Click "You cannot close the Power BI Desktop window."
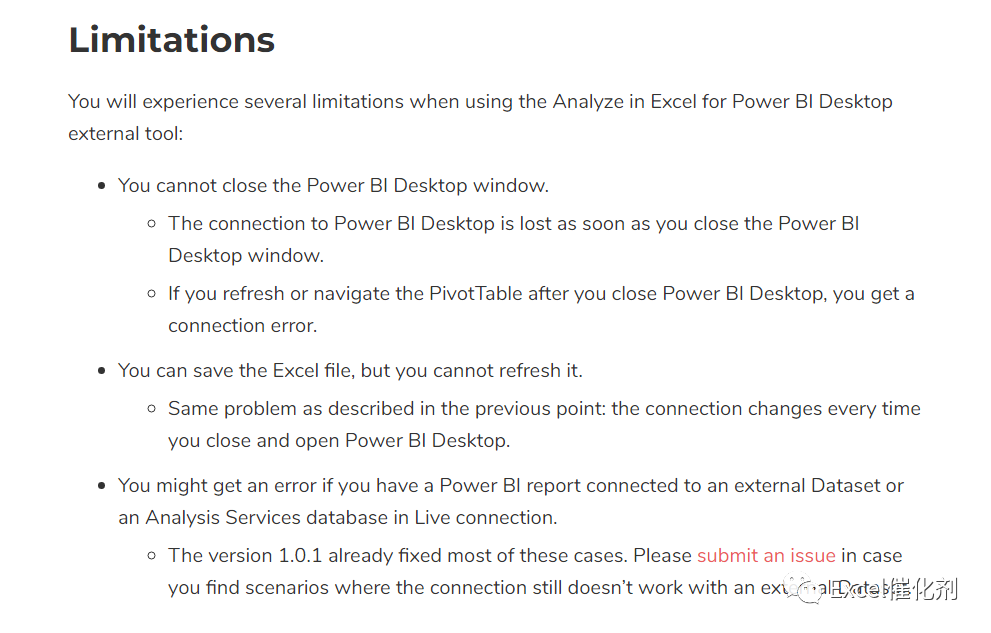Screen dimensions: 991x633 (x=333, y=186)
